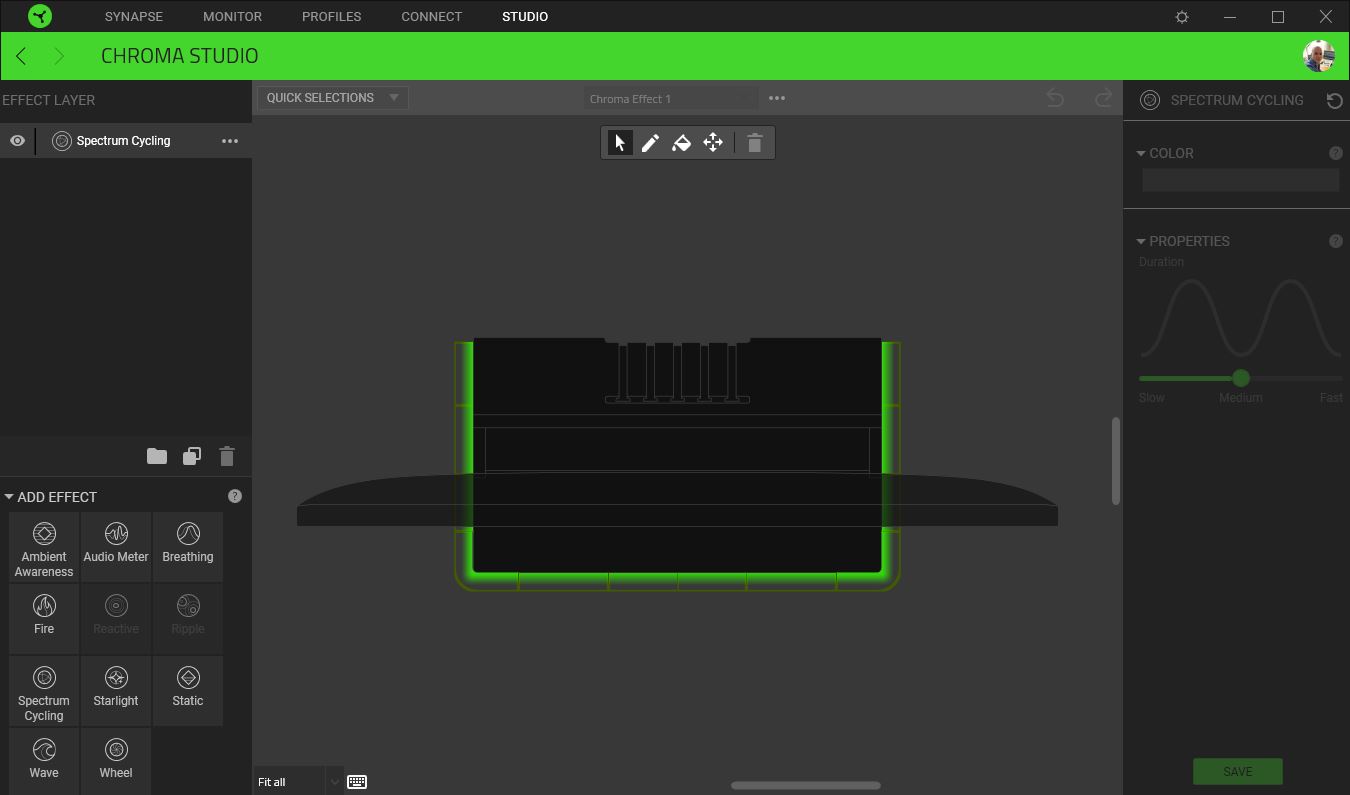Select the Move tool
The image size is (1350, 795).
tap(713, 143)
